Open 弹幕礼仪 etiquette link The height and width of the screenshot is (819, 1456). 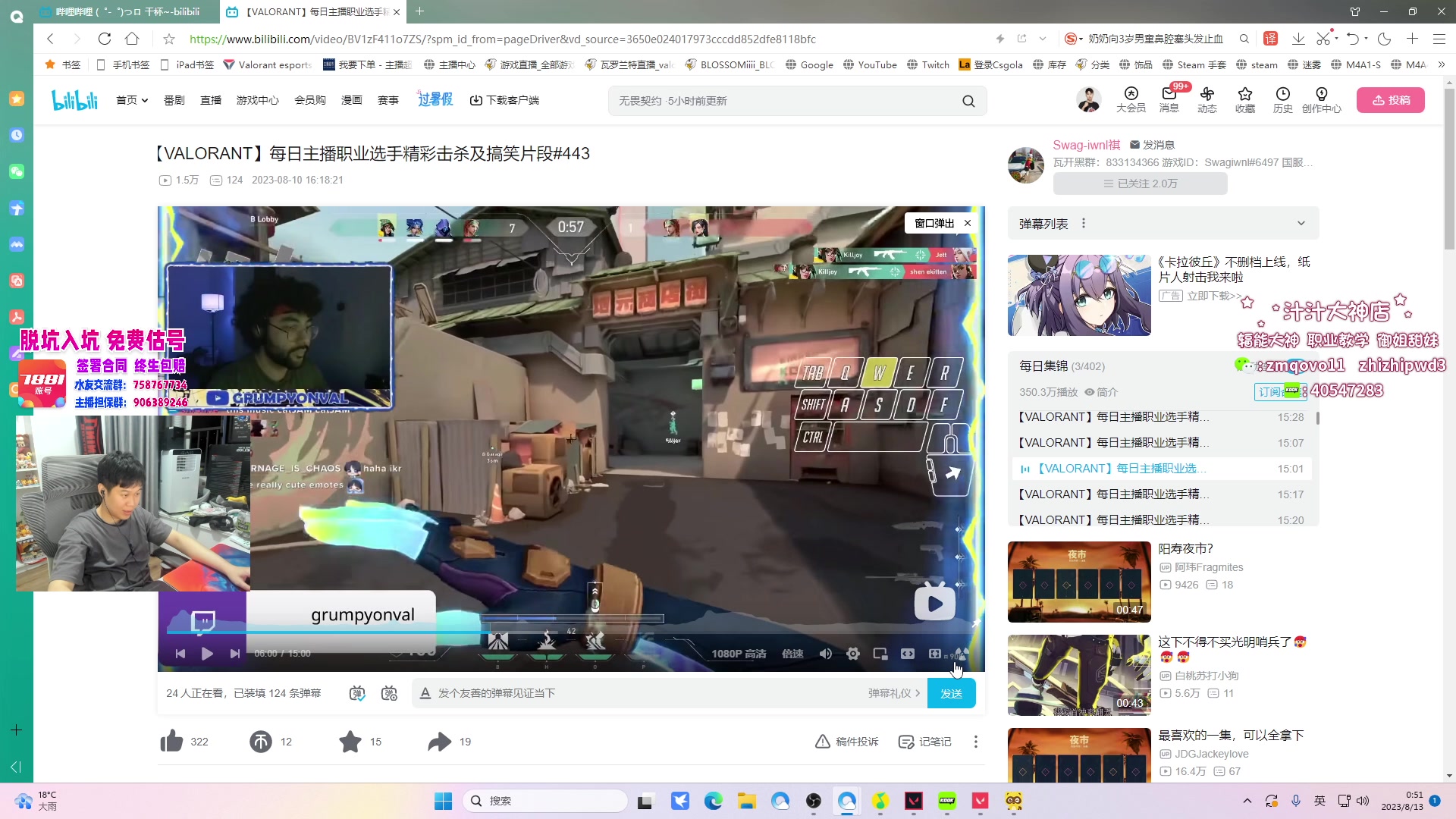(x=893, y=693)
